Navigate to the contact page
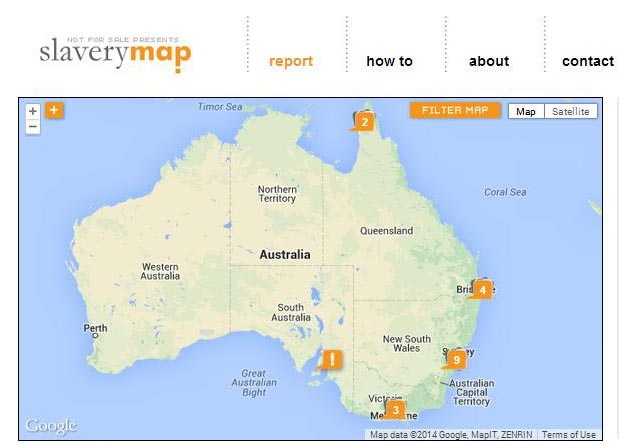 pyautogui.click(x=588, y=61)
